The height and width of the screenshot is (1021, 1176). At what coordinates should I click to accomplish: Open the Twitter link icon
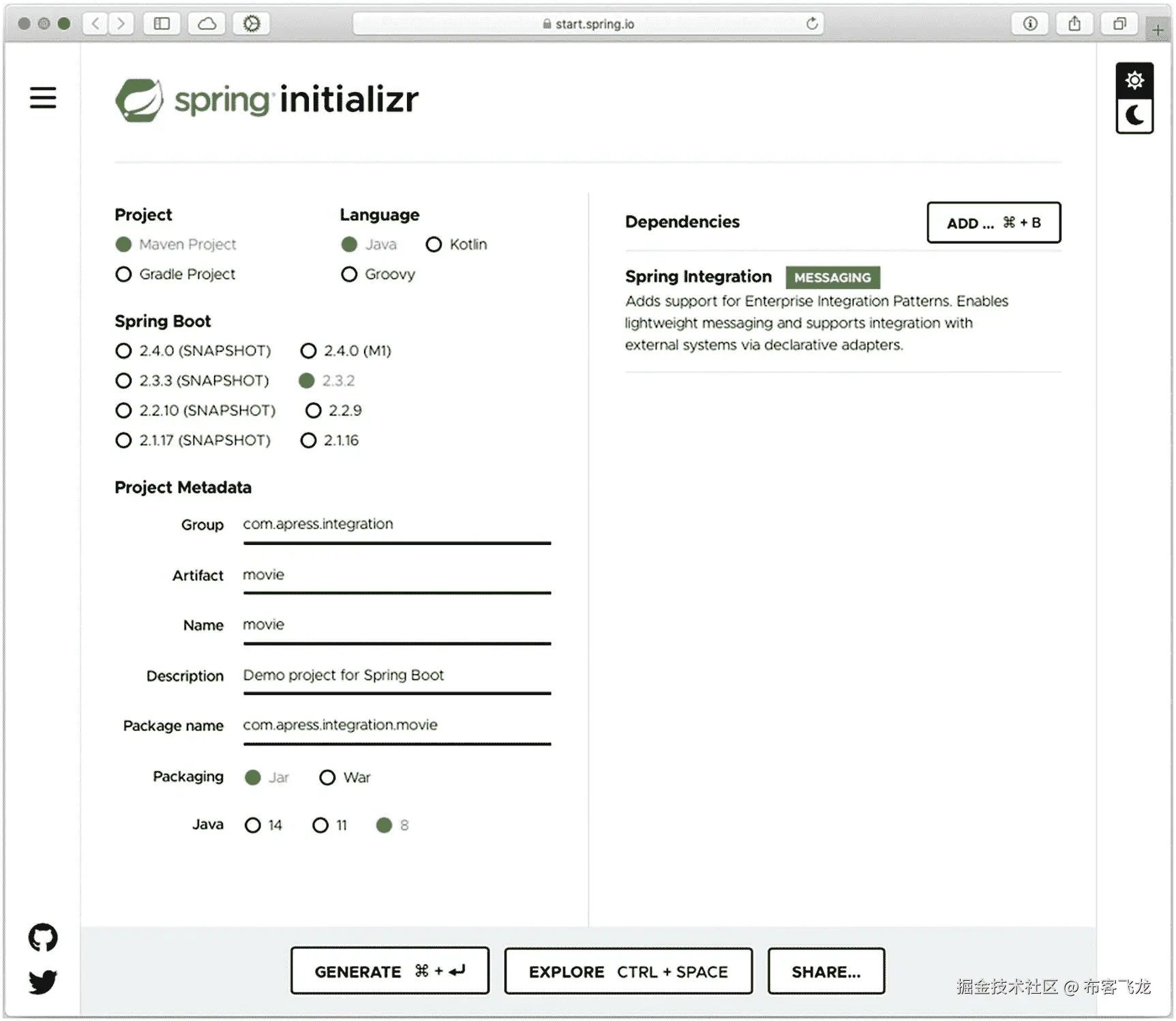(x=42, y=982)
